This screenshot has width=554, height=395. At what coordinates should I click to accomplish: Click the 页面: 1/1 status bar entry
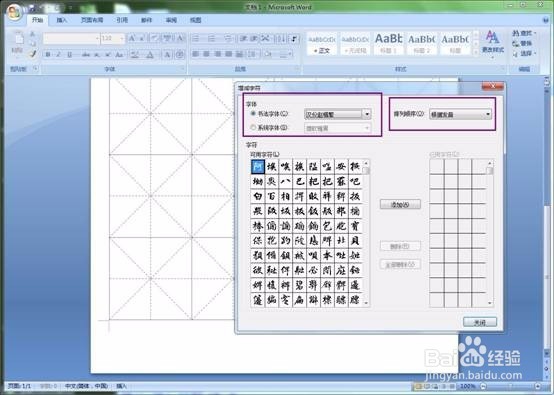click(19, 386)
